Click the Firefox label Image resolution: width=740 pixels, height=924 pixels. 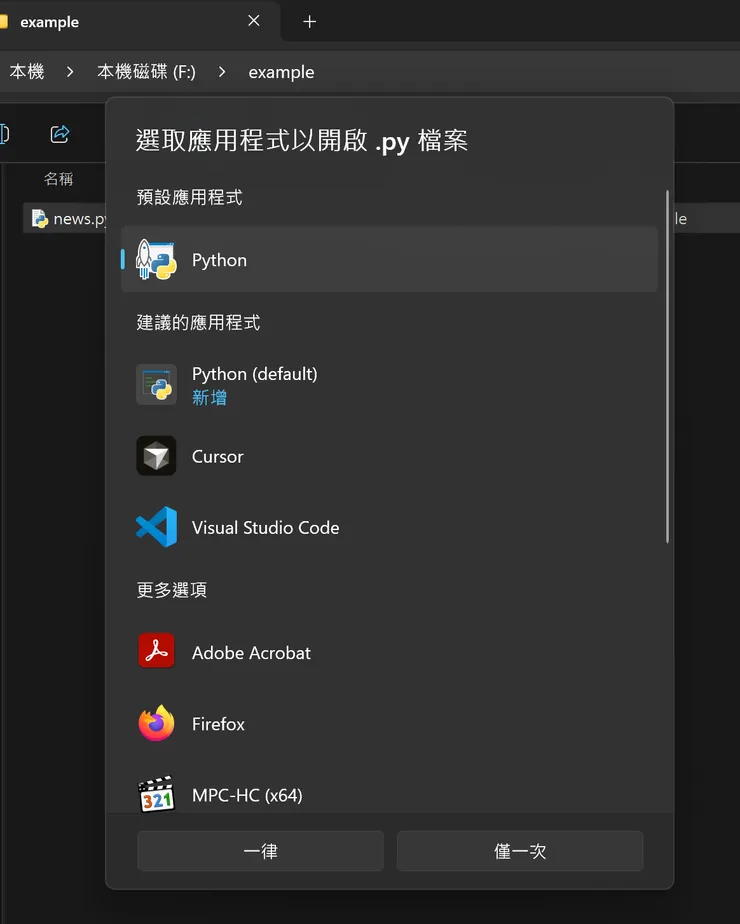218,724
